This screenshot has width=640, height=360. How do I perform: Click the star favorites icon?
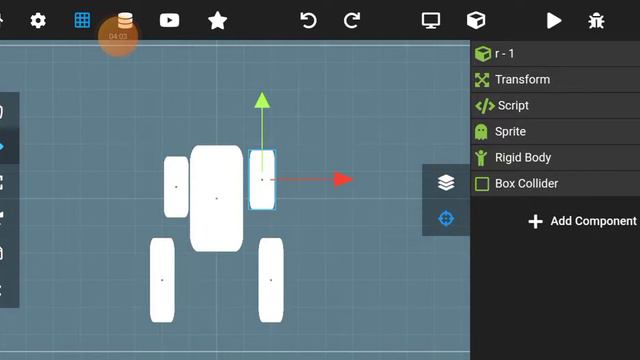click(218, 20)
